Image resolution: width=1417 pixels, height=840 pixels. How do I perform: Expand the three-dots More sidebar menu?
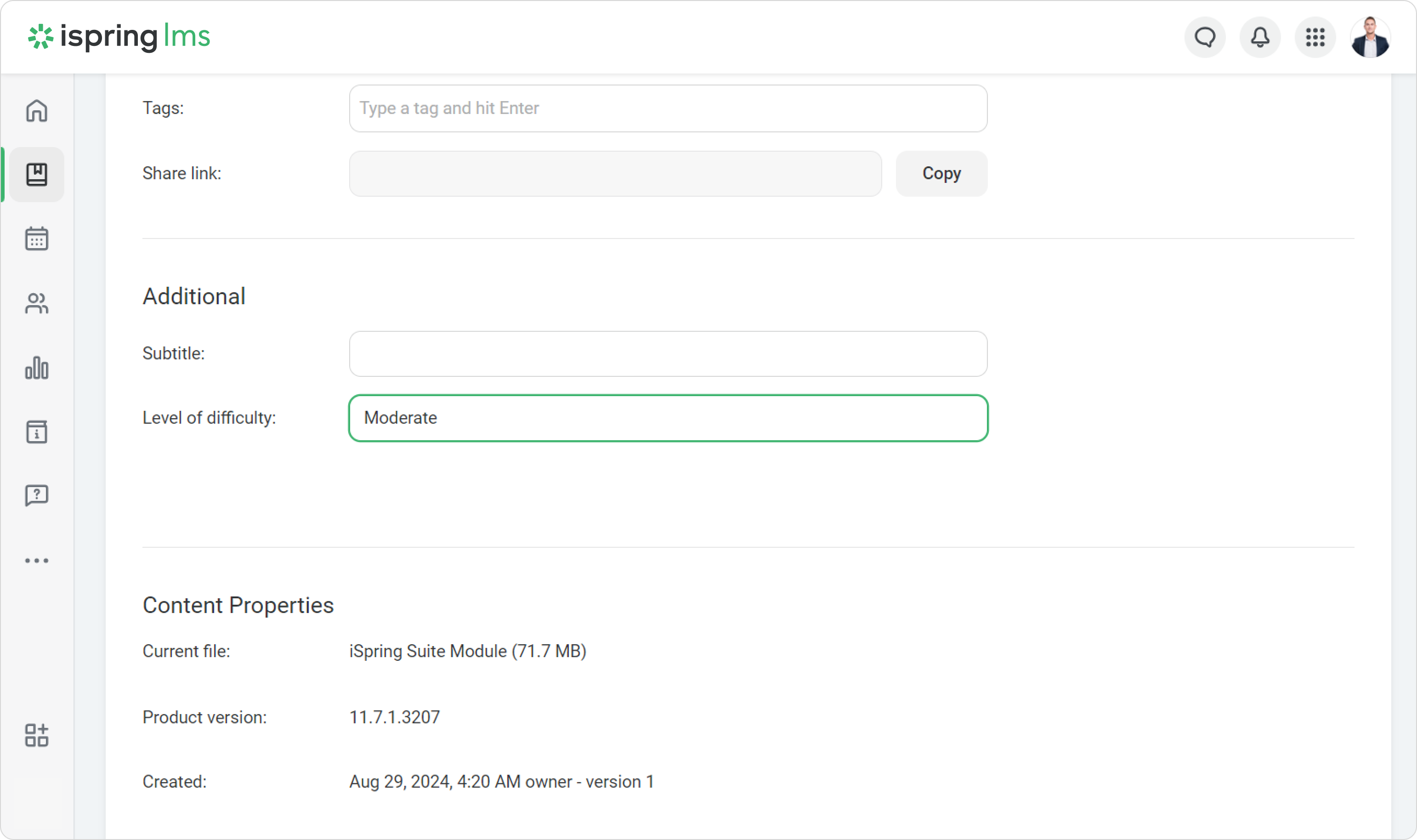pos(37,560)
